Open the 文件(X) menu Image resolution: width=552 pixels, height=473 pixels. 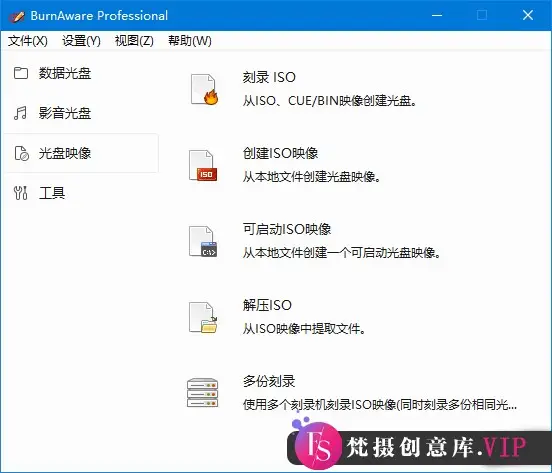click(x=27, y=41)
